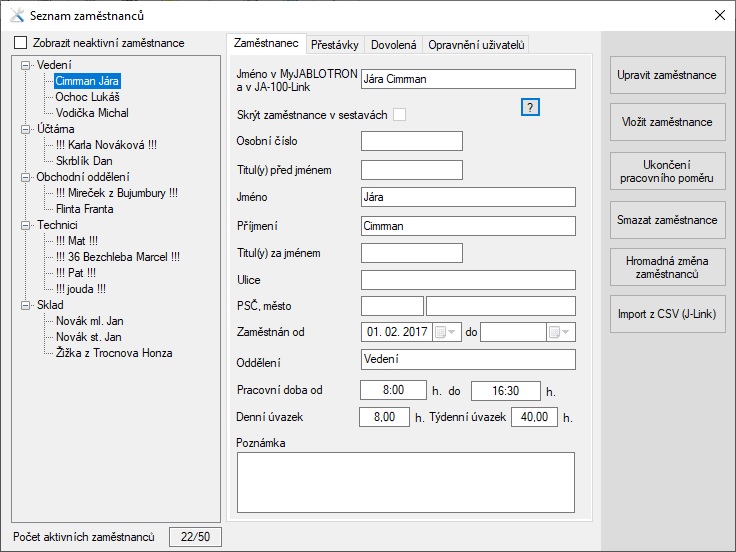
Task: Enable Zobrazit neaktivní zaměstnance checkbox
Action: click(21, 43)
